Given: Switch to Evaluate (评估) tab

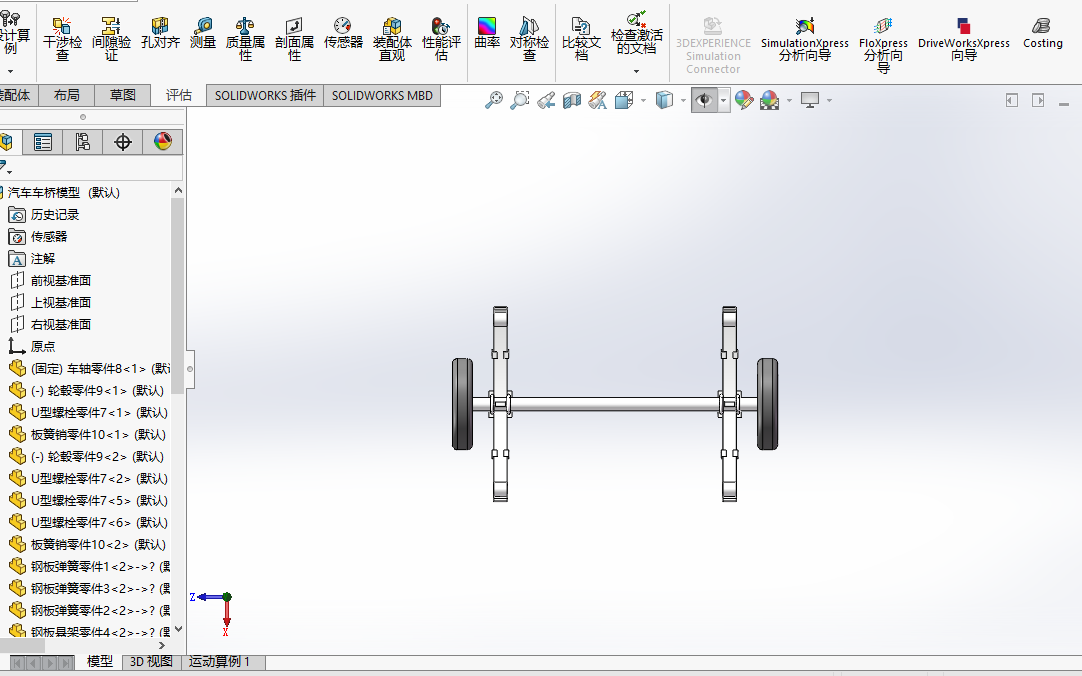Looking at the screenshot, I should [179, 95].
